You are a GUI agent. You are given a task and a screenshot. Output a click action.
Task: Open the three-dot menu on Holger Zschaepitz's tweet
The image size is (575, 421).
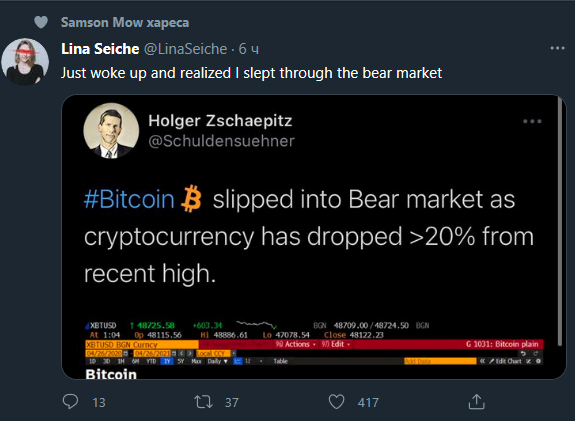tap(532, 121)
